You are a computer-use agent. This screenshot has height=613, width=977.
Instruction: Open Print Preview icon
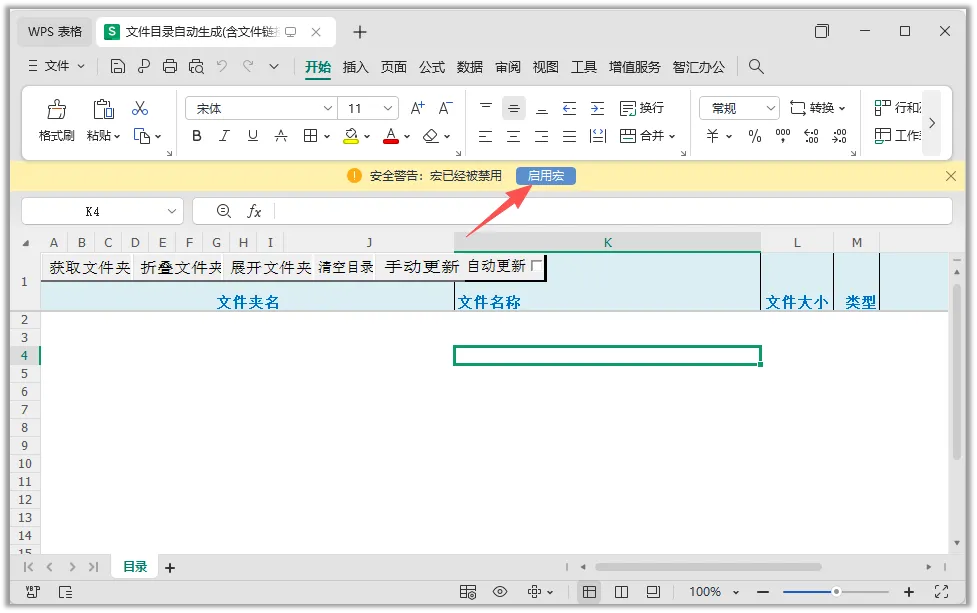pyautogui.click(x=196, y=67)
